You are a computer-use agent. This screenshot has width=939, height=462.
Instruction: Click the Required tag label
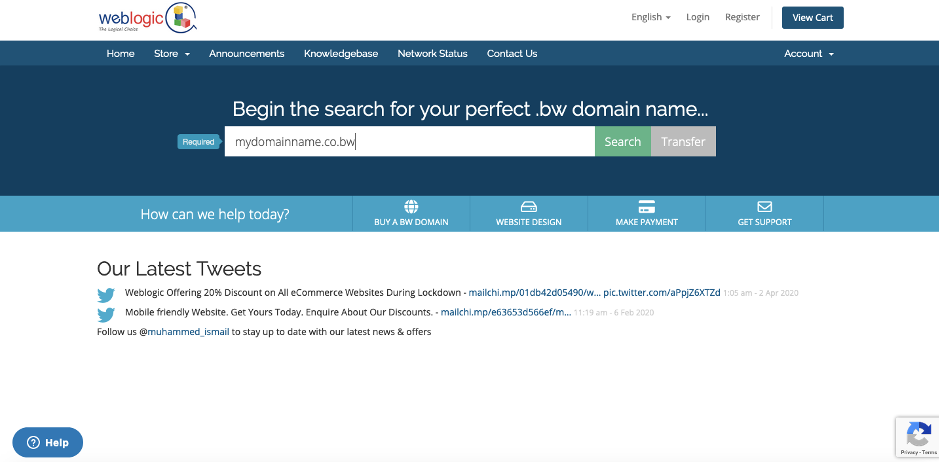click(199, 142)
